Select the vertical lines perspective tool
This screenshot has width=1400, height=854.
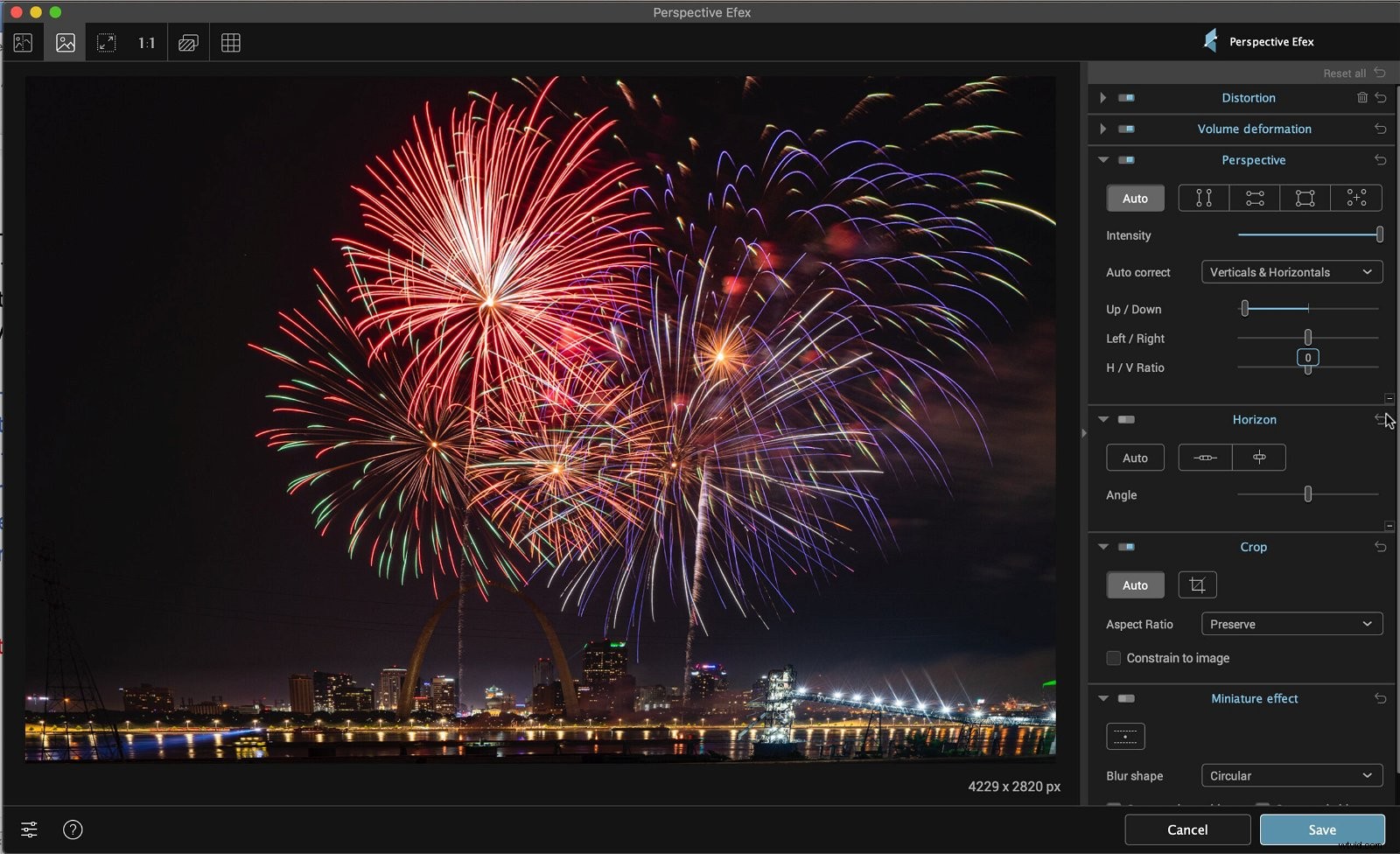[1202, 198]
